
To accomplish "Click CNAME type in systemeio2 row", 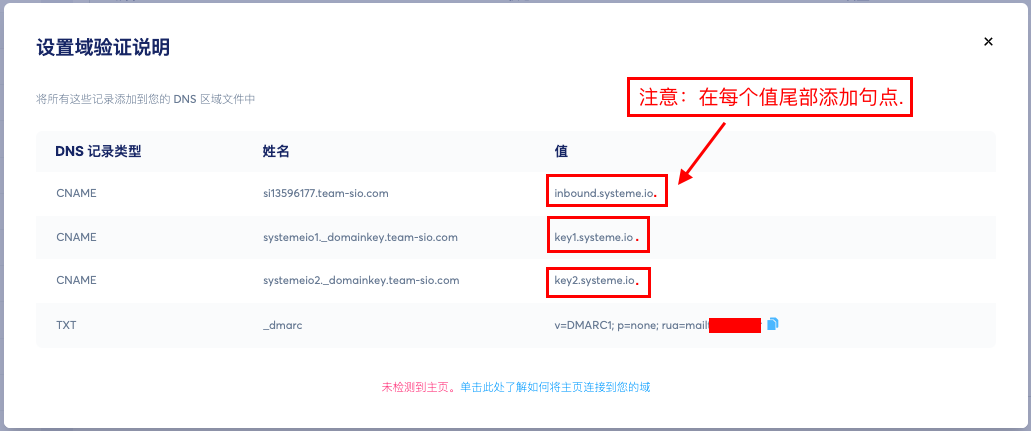I will coord(76,280).
